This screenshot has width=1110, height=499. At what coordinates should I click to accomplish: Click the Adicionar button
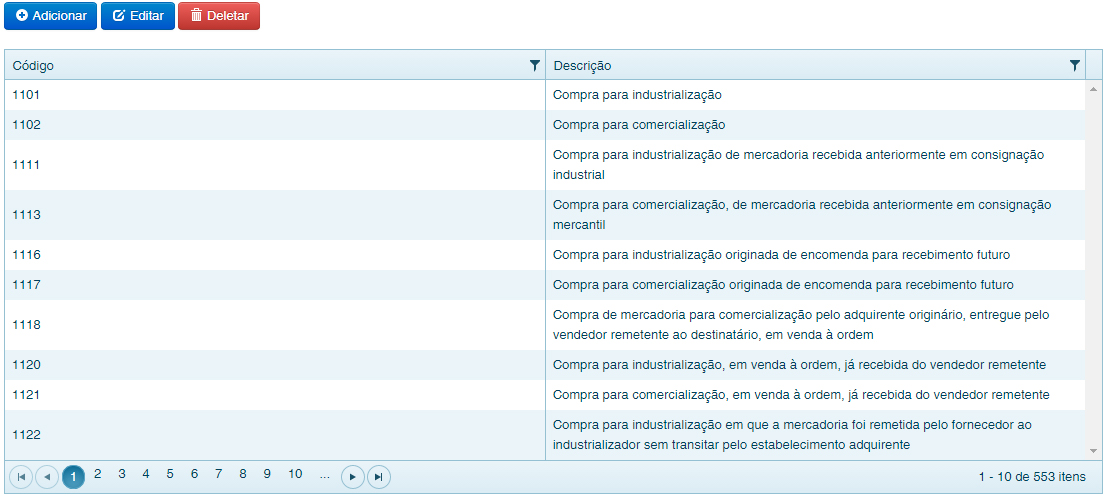(x=50, y=16)
